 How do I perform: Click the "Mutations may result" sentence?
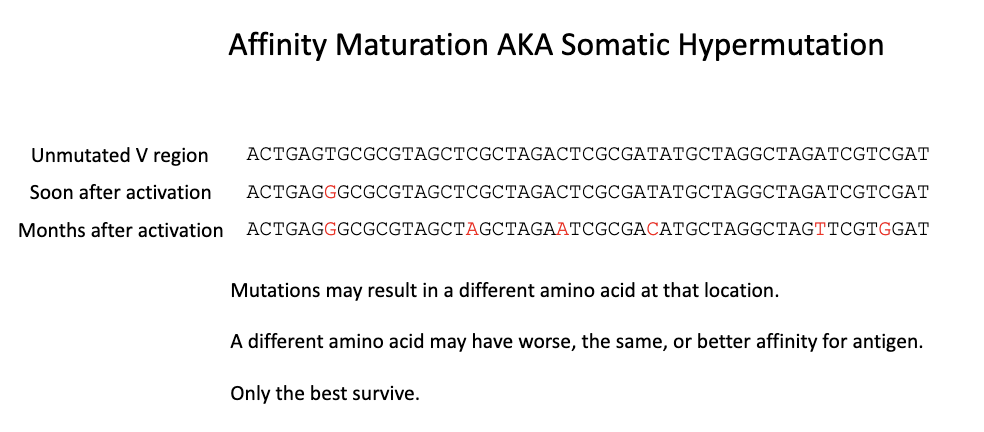coord(504,292)
